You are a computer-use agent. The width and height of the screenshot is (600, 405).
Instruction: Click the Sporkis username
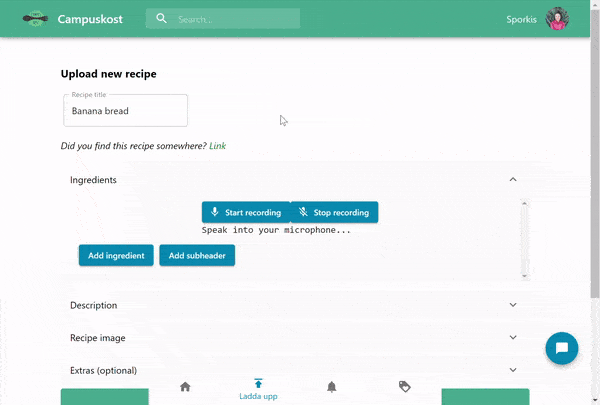(x=521, y=19)
